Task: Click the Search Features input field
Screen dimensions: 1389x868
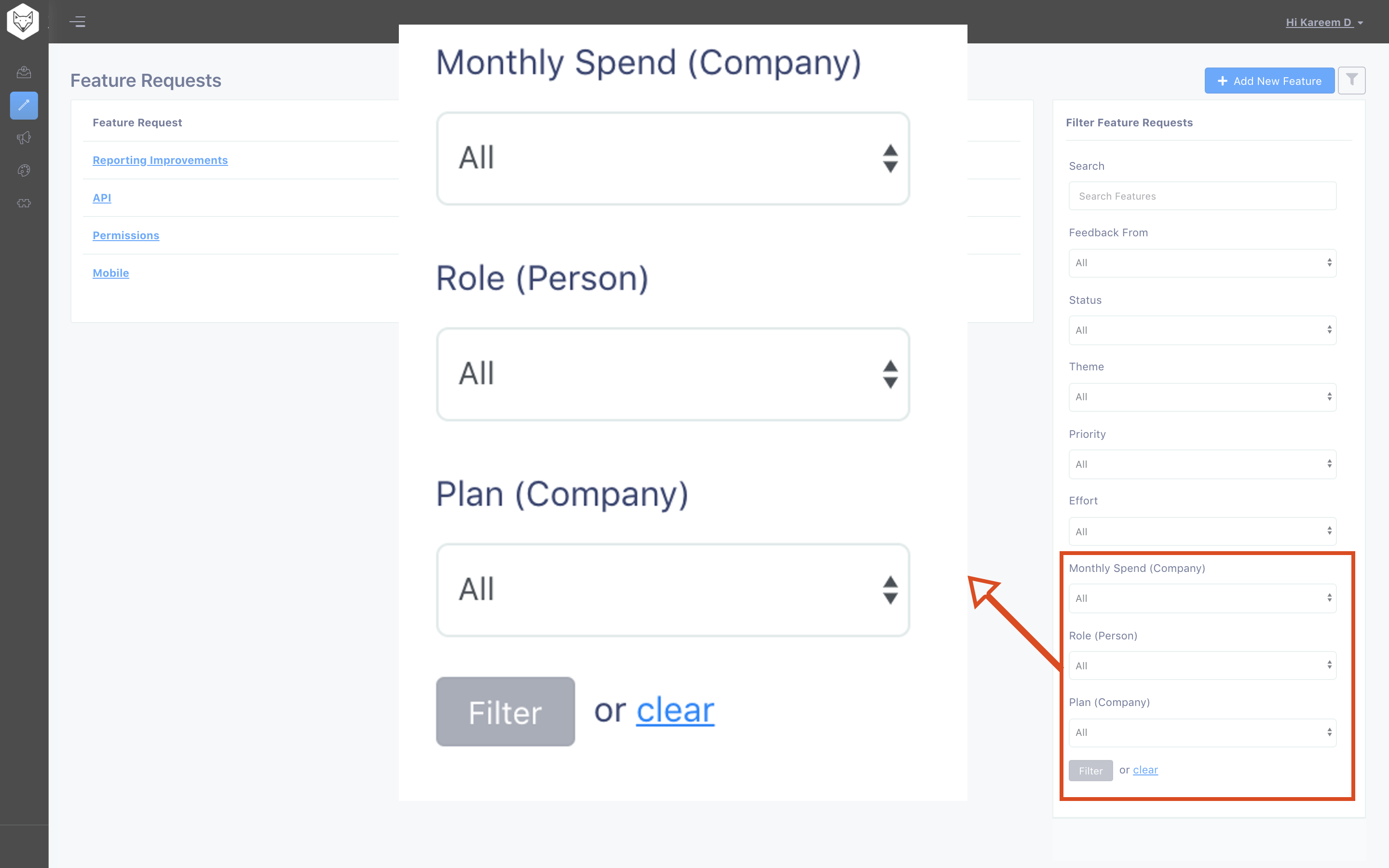Action: coord(1202,196)
